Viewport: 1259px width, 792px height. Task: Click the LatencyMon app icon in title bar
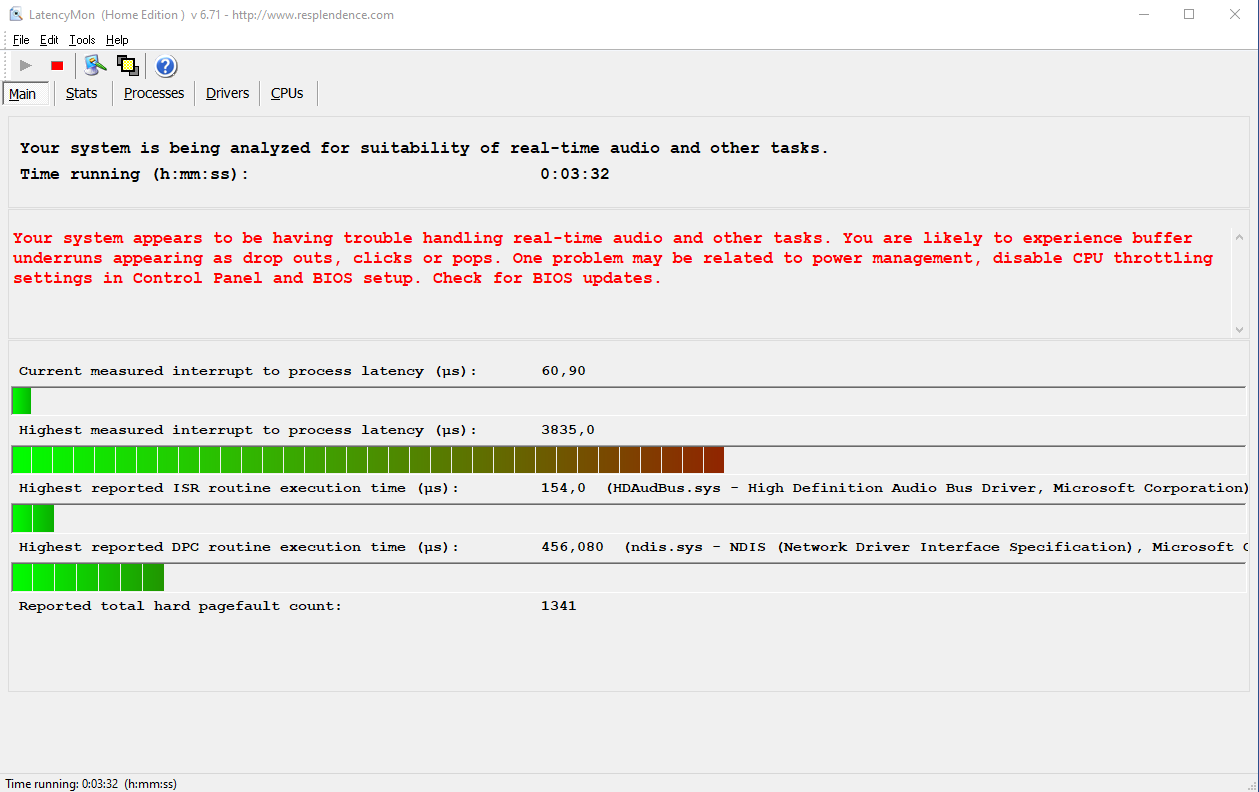(x=14, y=15)
